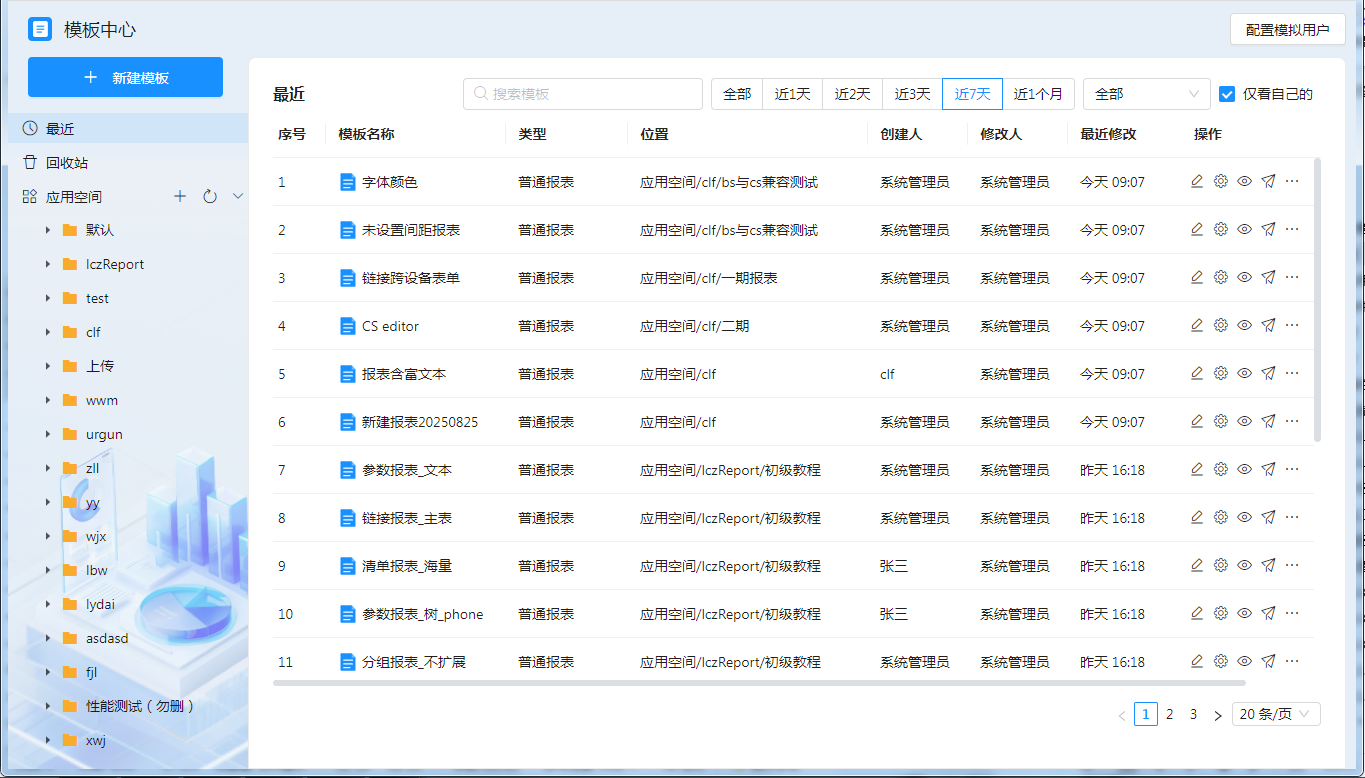Click the edit pencil icon for 字体颜色
1365x778 pixels.
coord(1197,182)
